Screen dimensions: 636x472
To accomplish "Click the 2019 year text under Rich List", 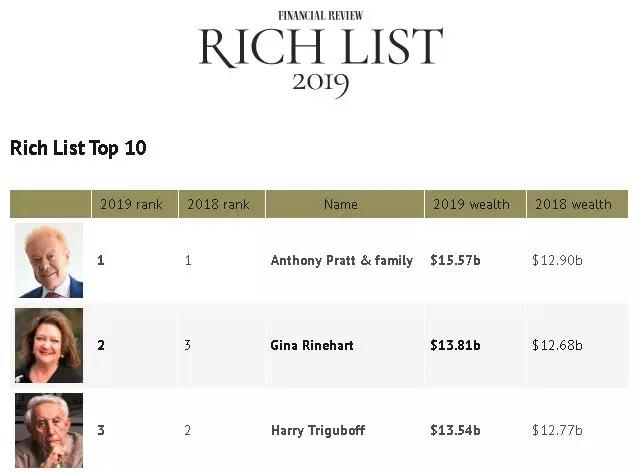I will coord(320,82).
